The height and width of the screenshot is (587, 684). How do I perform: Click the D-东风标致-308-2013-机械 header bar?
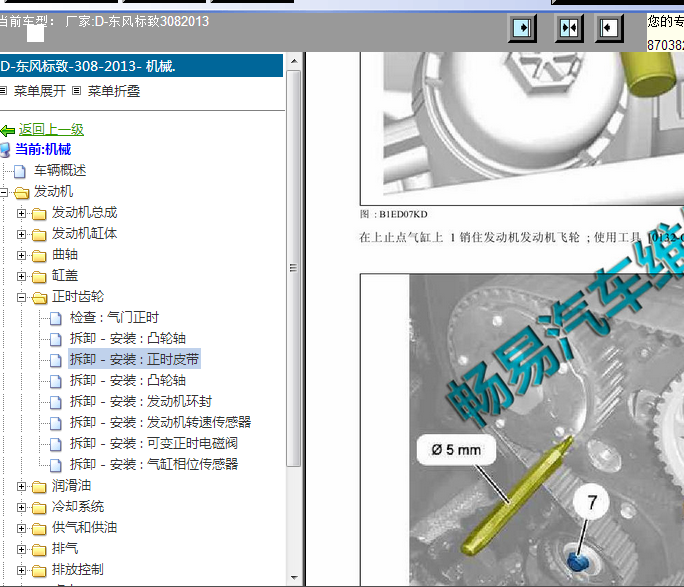point(141,66)
